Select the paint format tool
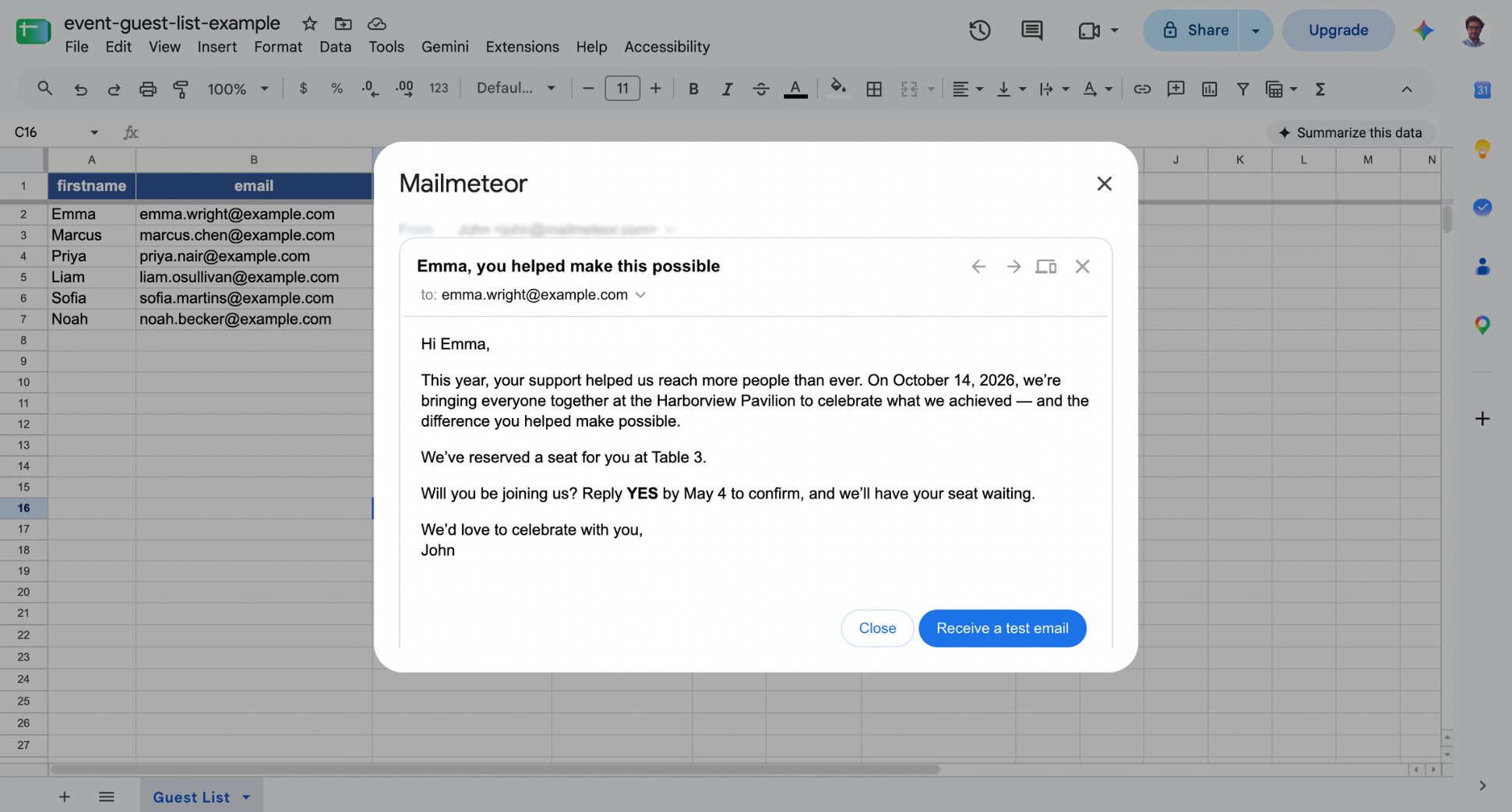The width and height of the screenshot is (1512, 812). coord(181,89)
